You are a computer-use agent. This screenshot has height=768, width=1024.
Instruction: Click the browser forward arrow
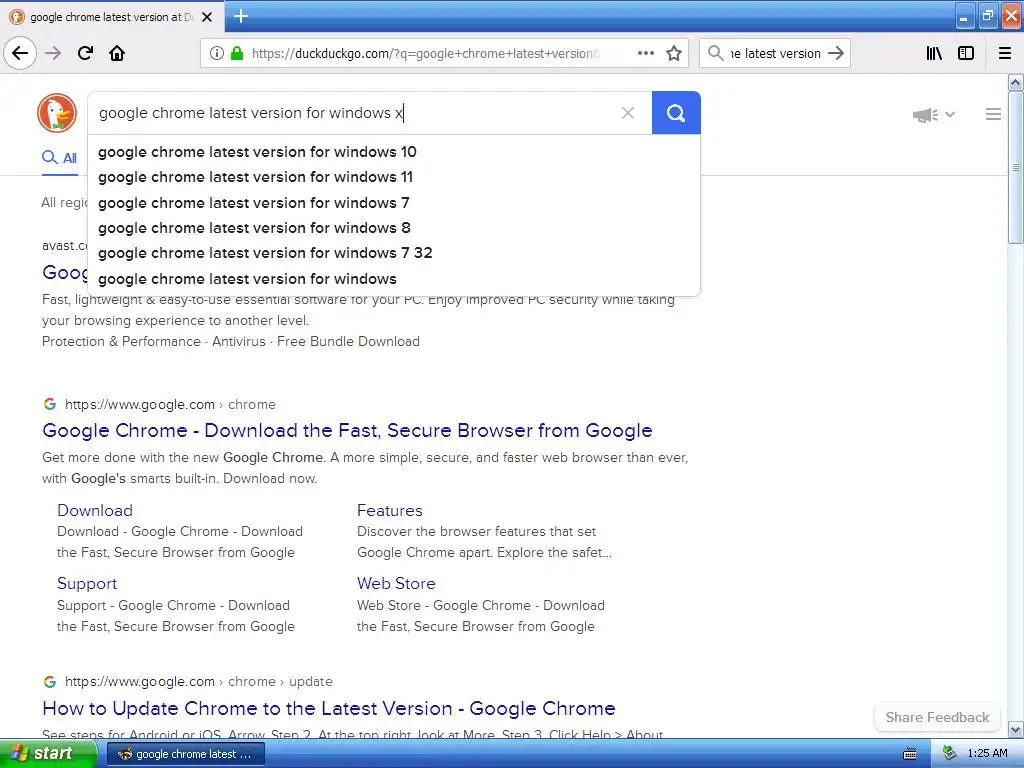pyautogui.click(x=53, y=53)
